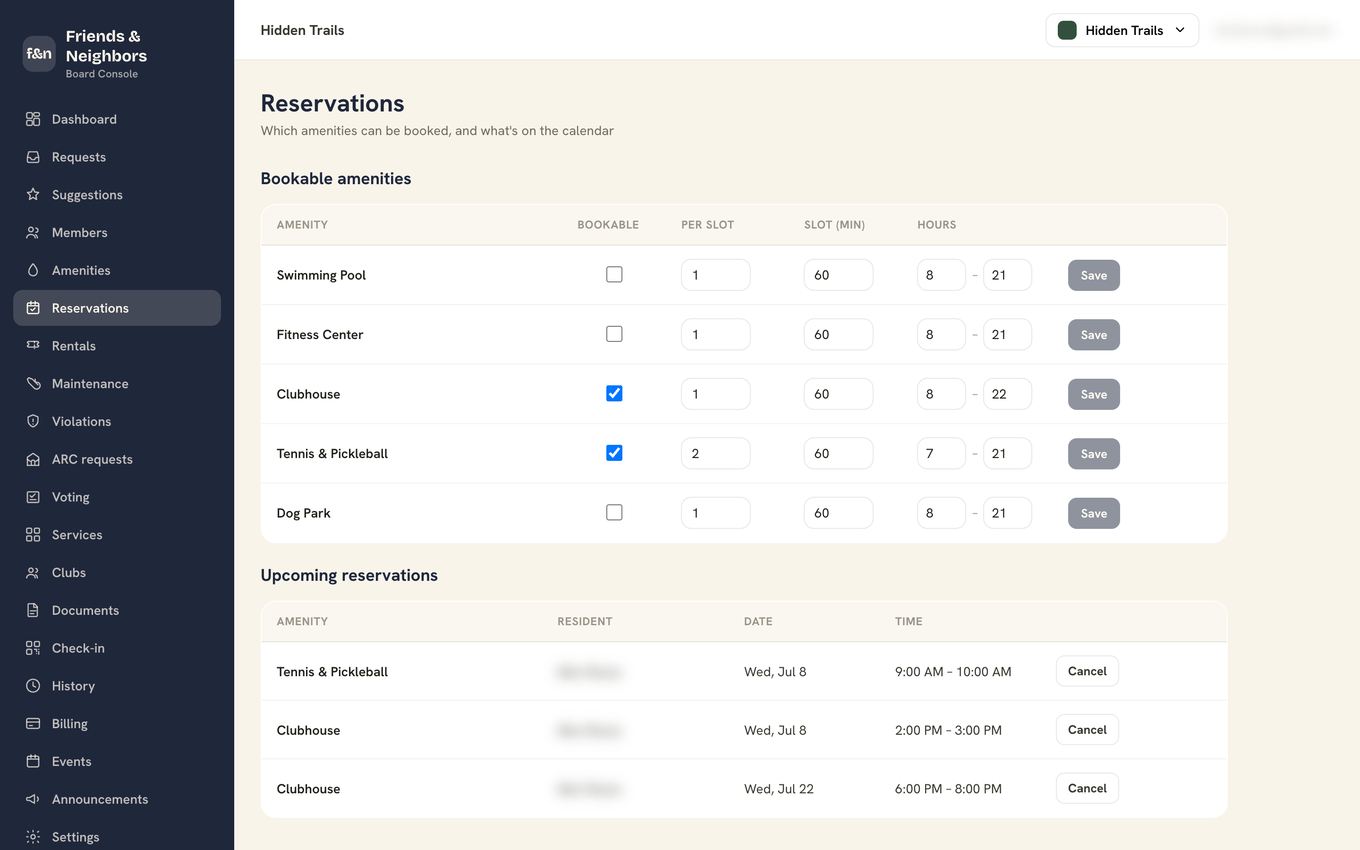Click the Suggestions star icon

33,195
